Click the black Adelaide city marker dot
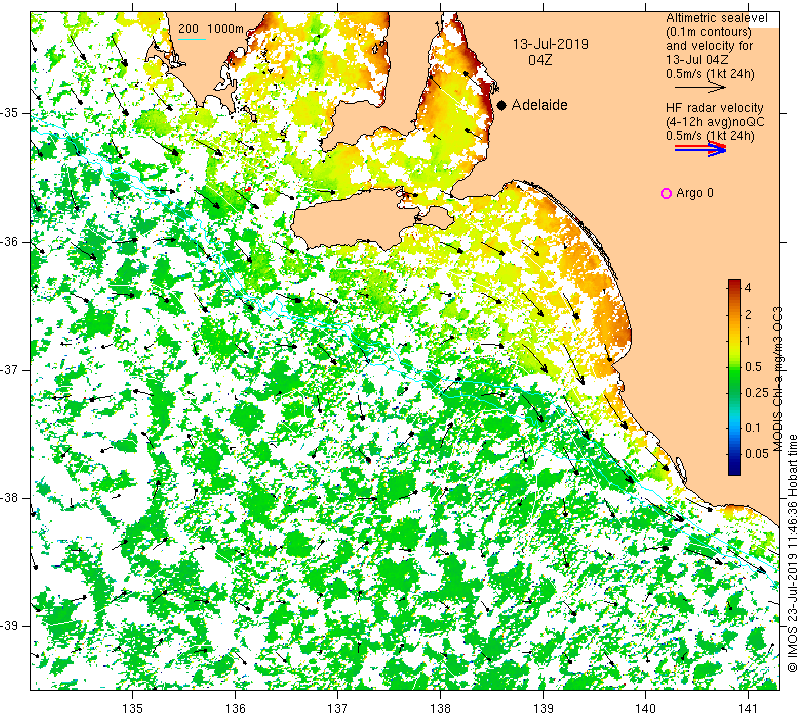Viewport: 800px width, 720px height. 502,105
